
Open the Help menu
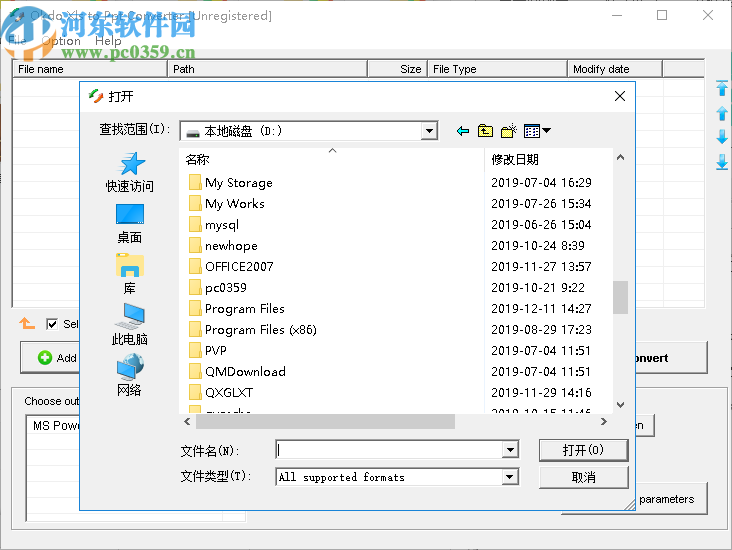(x=108, y=41)
